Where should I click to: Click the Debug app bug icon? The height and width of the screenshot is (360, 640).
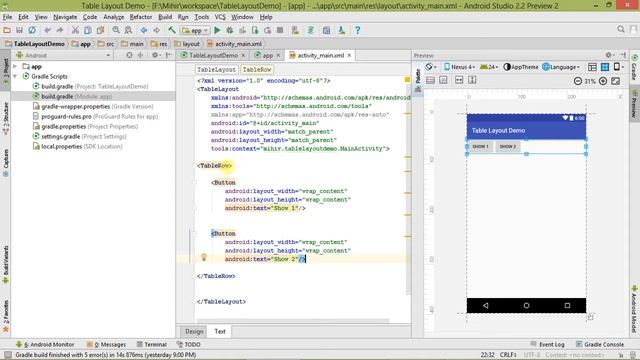click(x=230, y=30)
